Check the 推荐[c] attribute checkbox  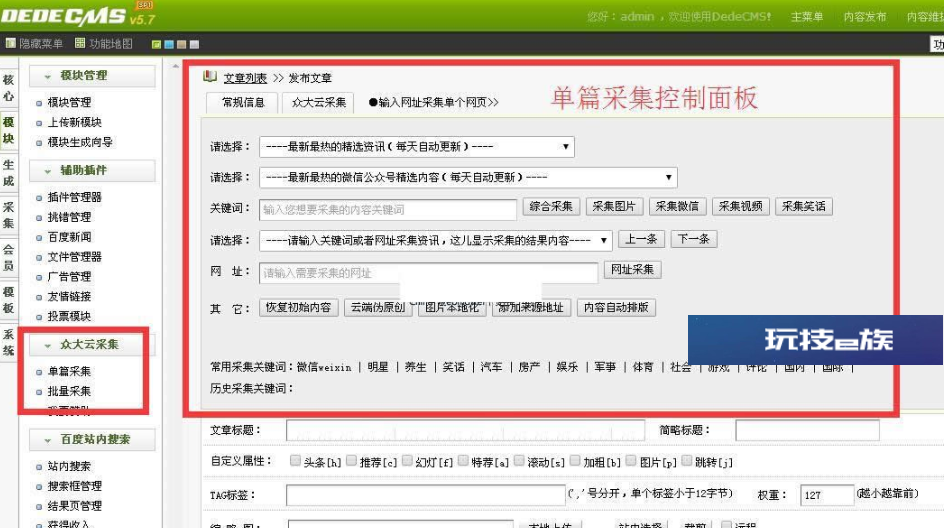(352, 461)
